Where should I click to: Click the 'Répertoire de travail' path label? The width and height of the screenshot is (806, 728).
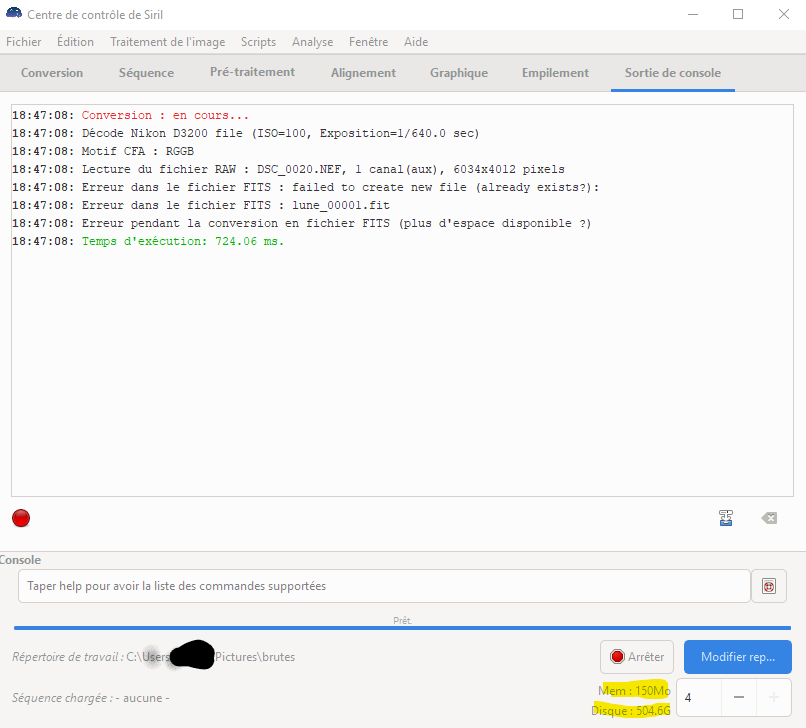[154, 657]
